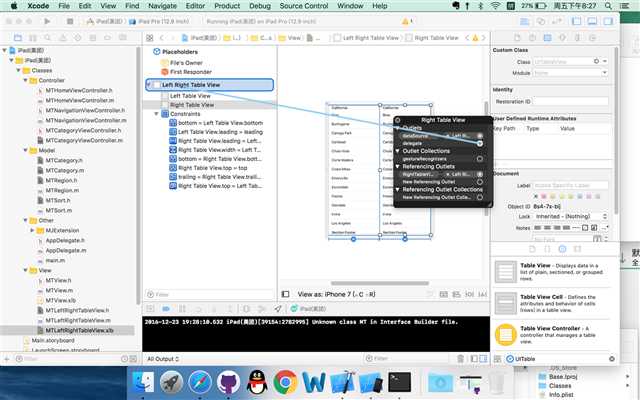640x400 pixels.
Task: Click the gestureRecognizers outlet circle
Action: click(480, 159)
